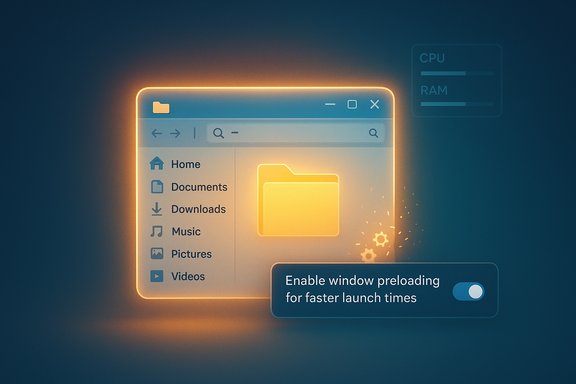Close the file manager window

(x=375, y=104)
